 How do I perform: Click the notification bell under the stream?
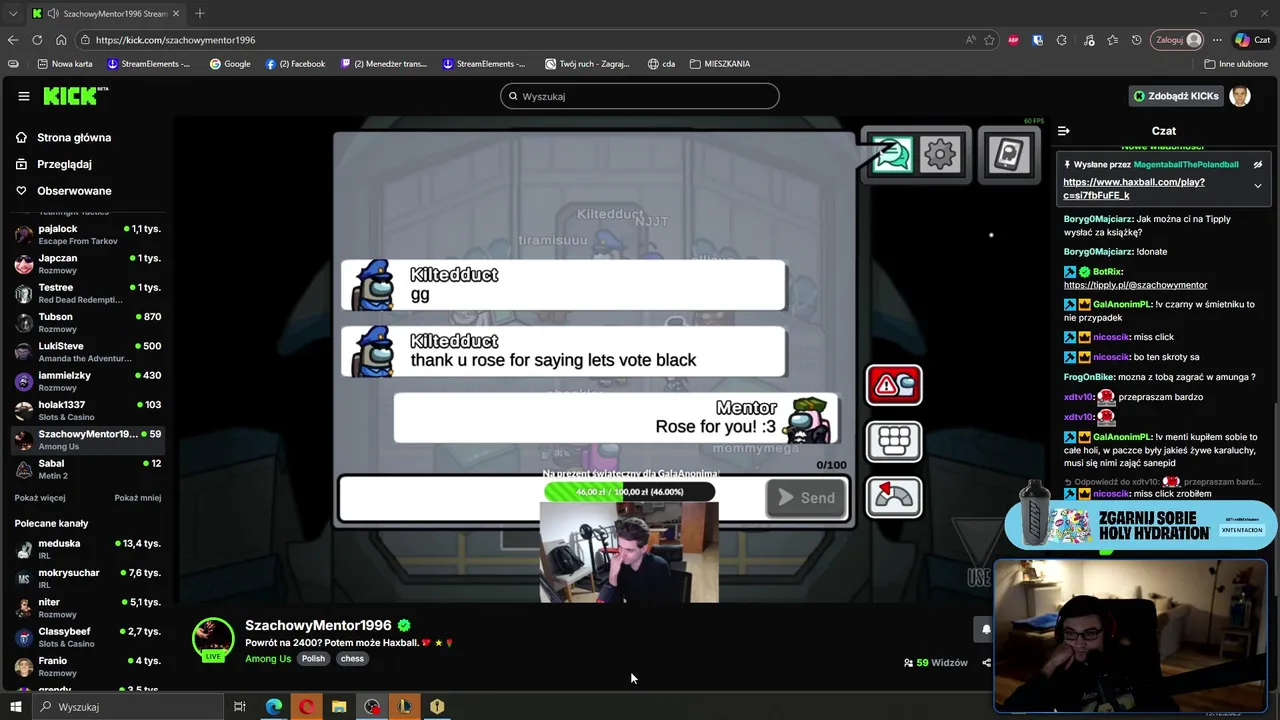tap(985, 629)
